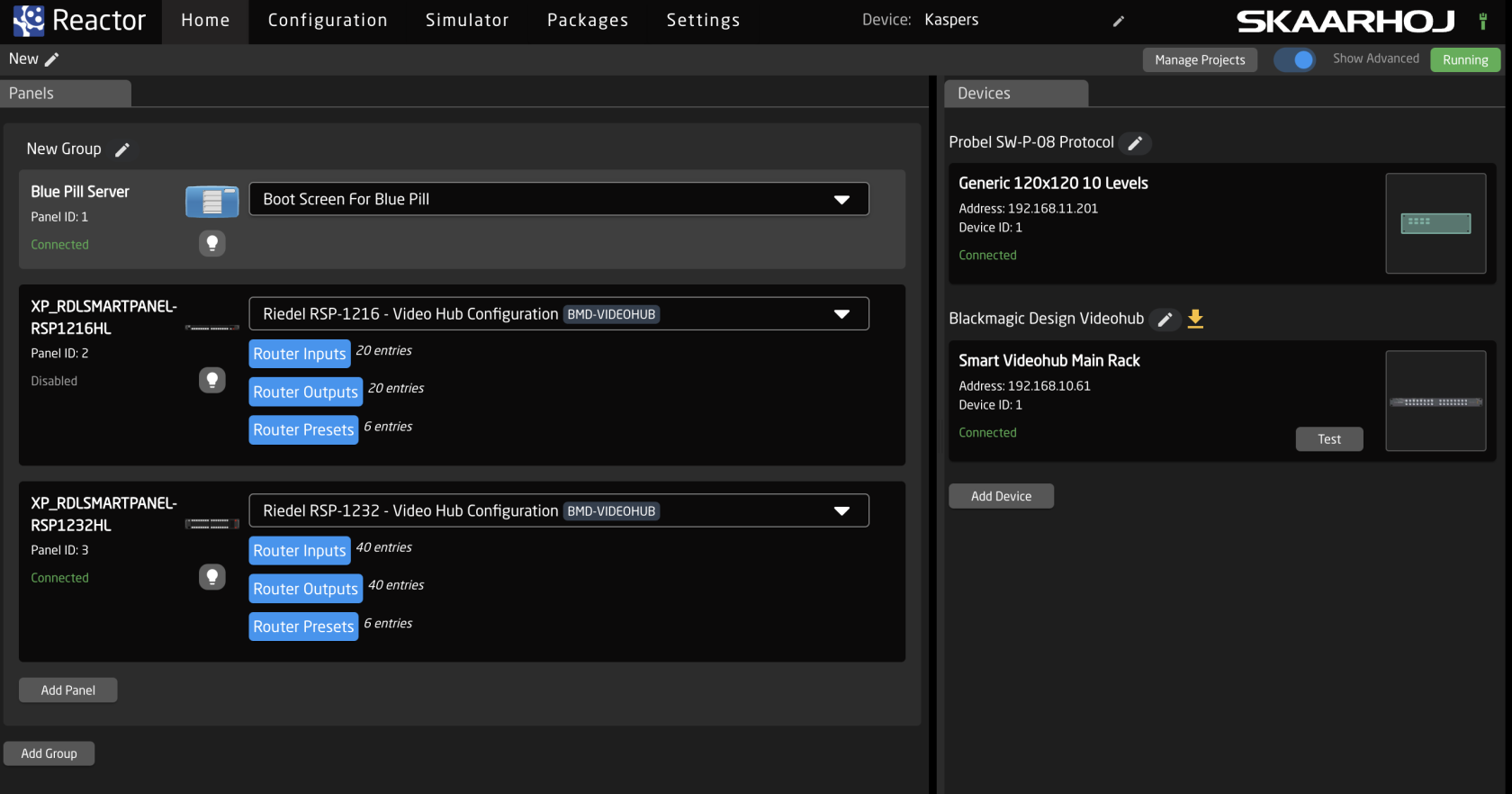Edit the device name with pencil icon
This screenshot has width=1512, height=794.
1119,21
